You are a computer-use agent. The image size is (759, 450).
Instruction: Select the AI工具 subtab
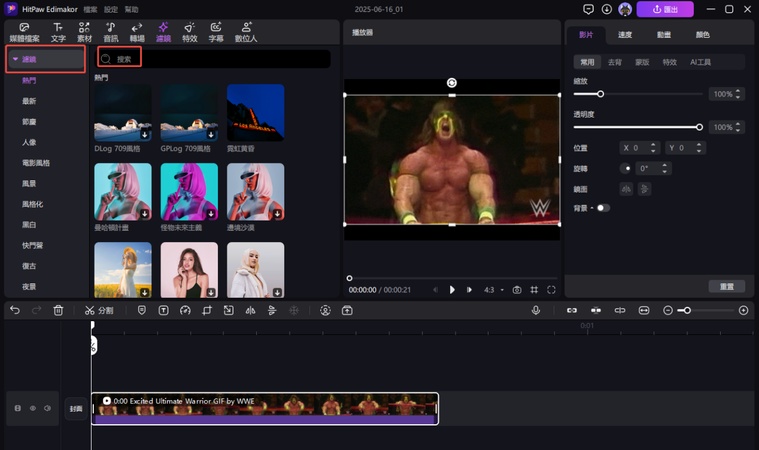click(700, 62)
